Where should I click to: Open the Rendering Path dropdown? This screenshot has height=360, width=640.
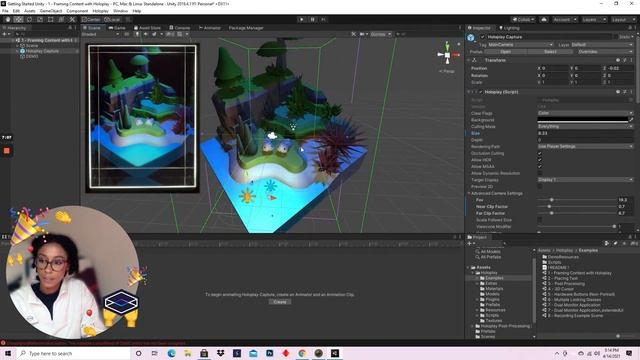pyautogui.click(x=585, y=147)
